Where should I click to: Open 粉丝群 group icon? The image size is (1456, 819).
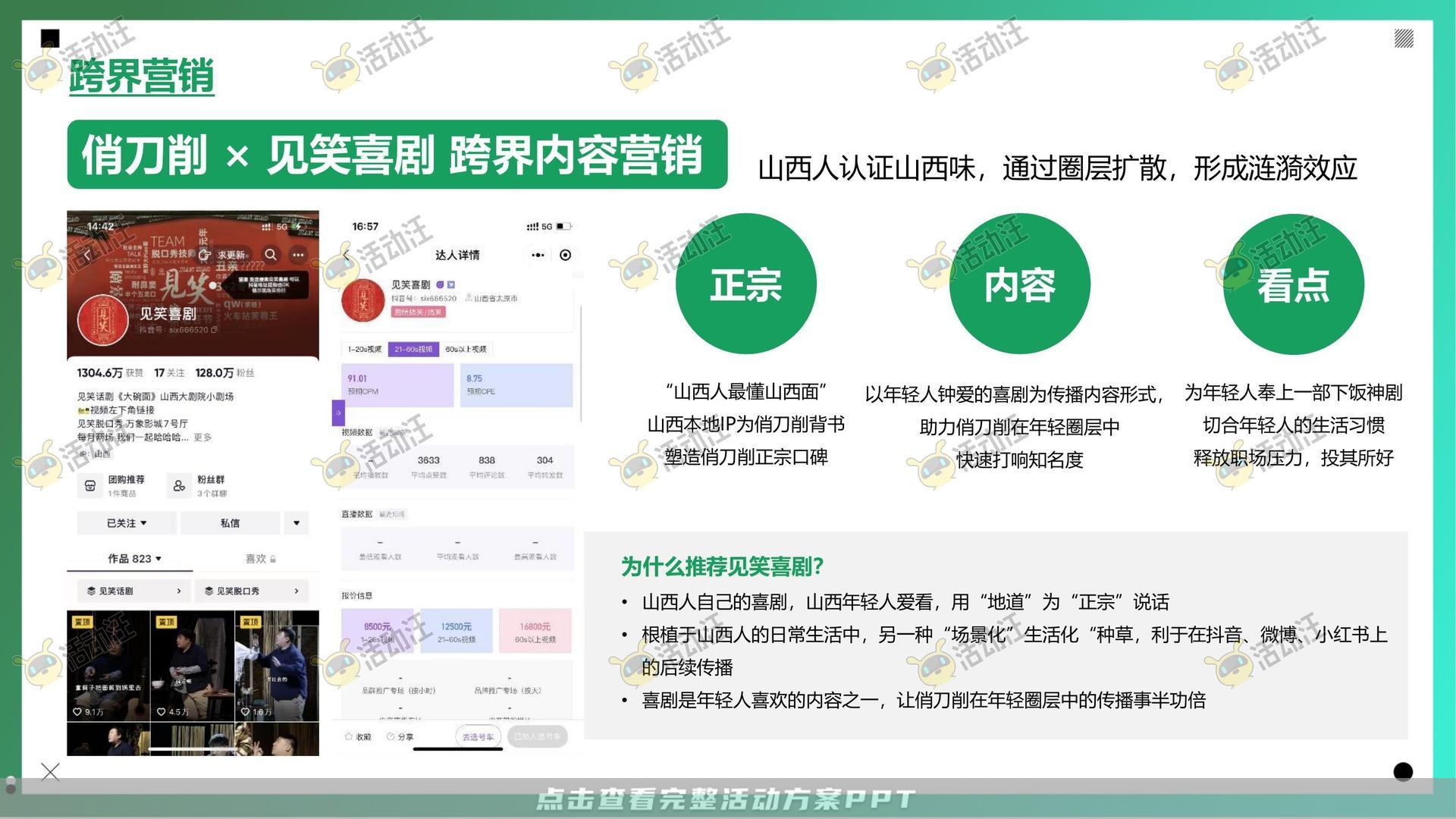coord(179,486)
